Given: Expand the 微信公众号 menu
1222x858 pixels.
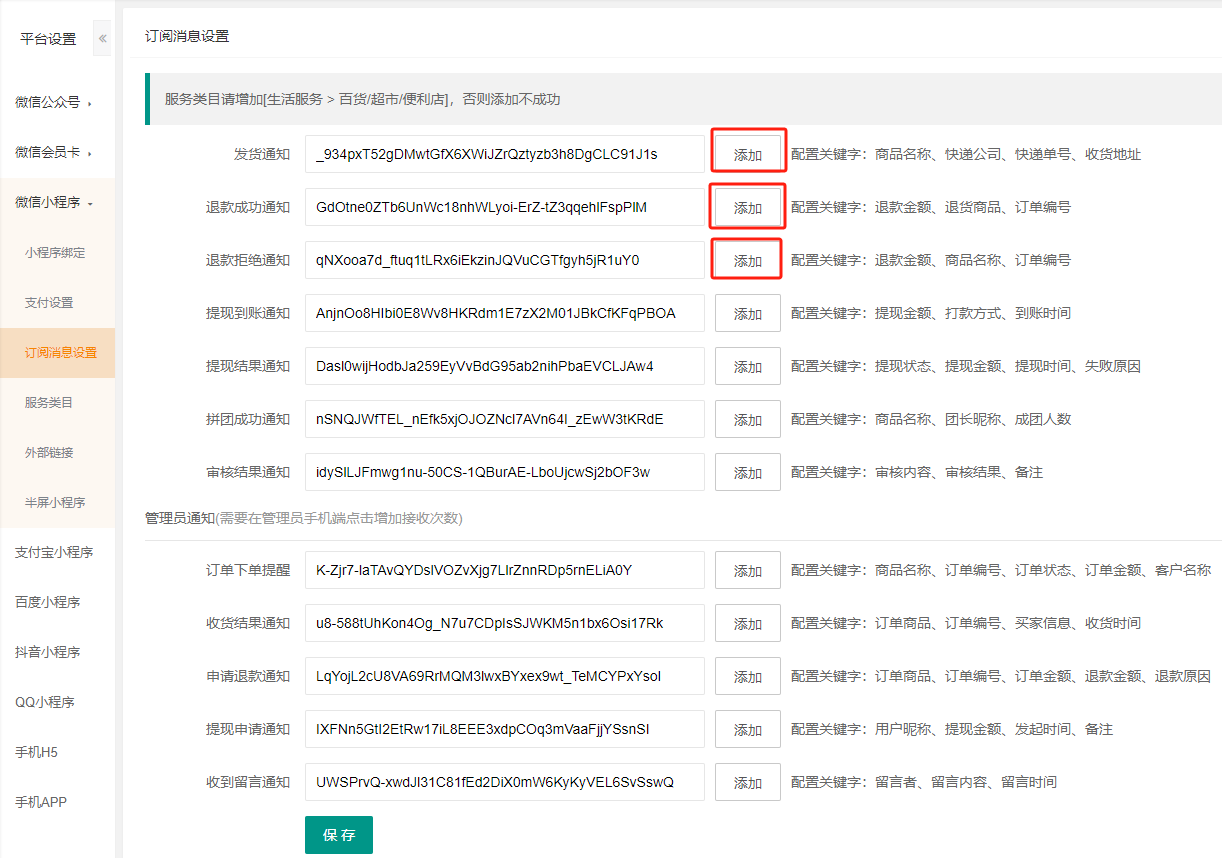Looking at the screenshot, I should pyautogui.click(x=54, y=102).
